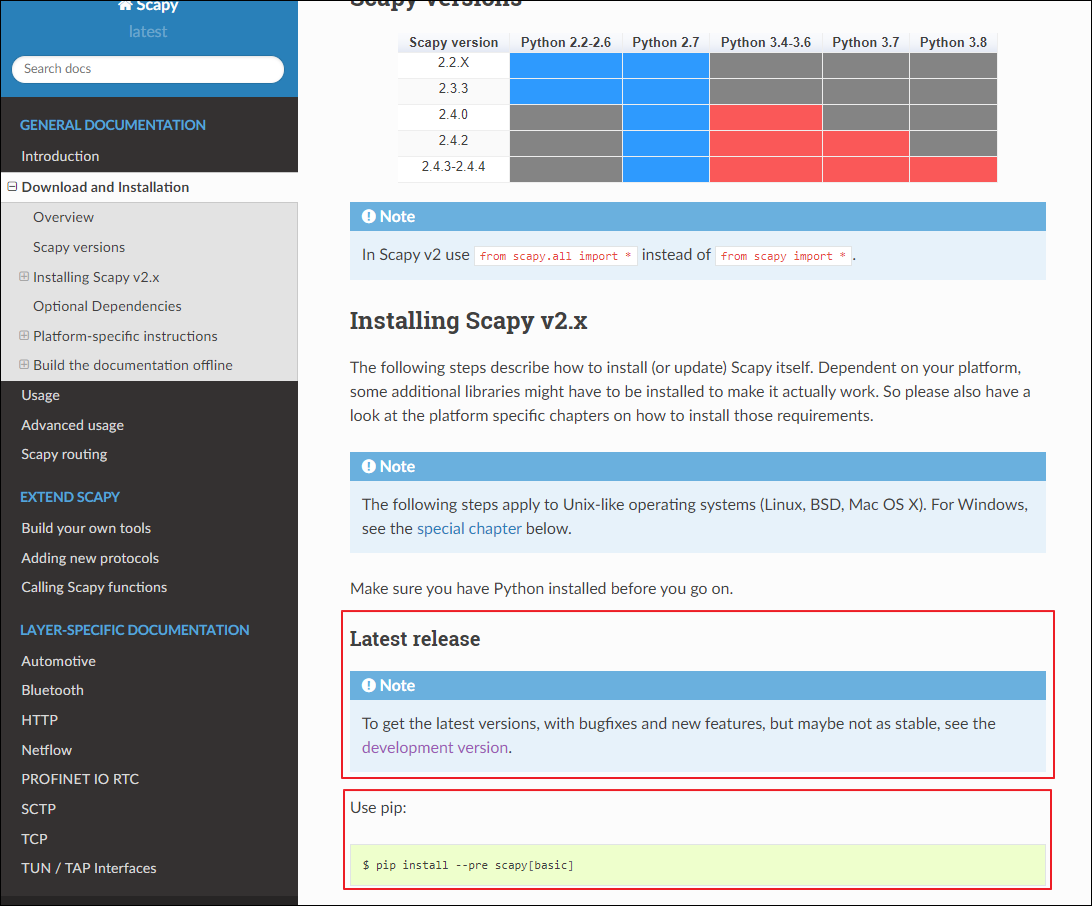Image resolution: width=1092 pixels, height=906 pixels.
Task: Click the Python 3.7 column header
Action: (x=866, y=42)
